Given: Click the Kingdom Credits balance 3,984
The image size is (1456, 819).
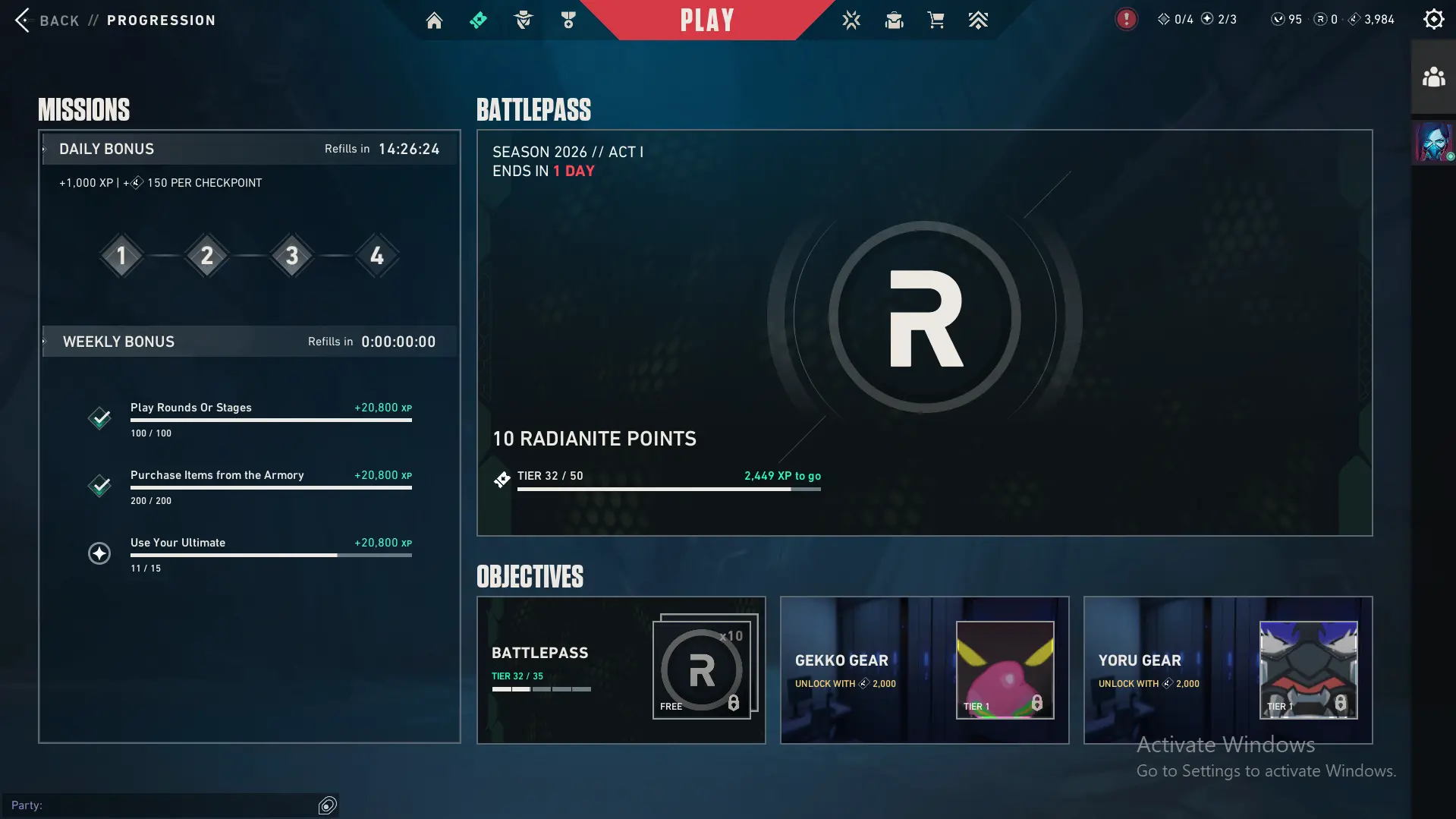Looking at the screenshot, I should tap(1371, 19).
